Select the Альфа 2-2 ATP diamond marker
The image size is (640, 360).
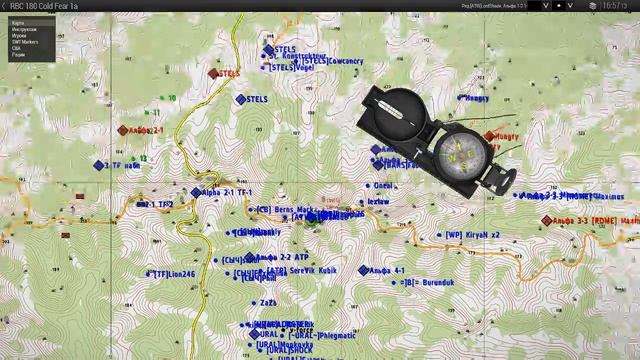pyautogui.click(x=250, y=258)
